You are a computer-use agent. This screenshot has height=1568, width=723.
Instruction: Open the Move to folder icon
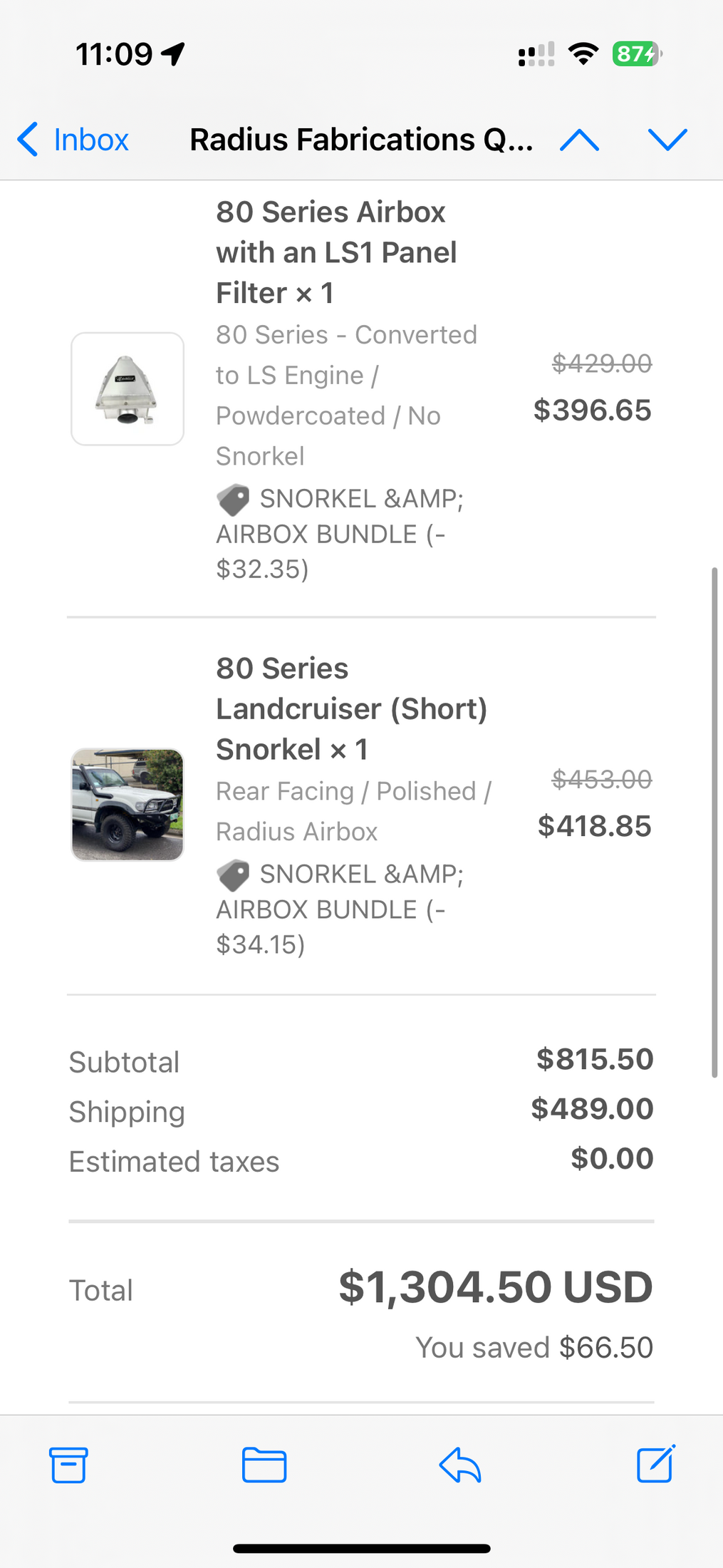point(264,1465)
